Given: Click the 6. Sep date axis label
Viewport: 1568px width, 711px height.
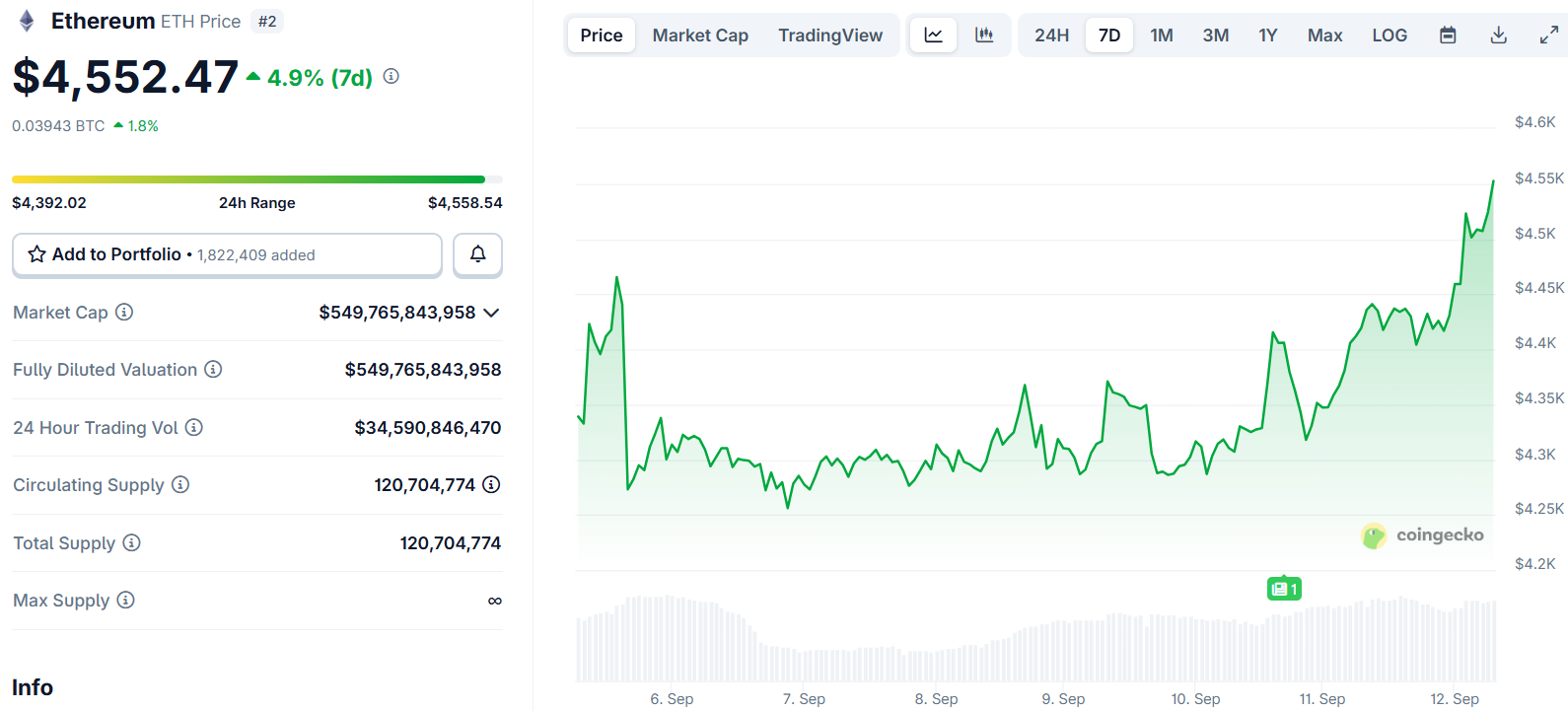Looking at the screenshot, I should pyautogui.click(x=672, y=698).
